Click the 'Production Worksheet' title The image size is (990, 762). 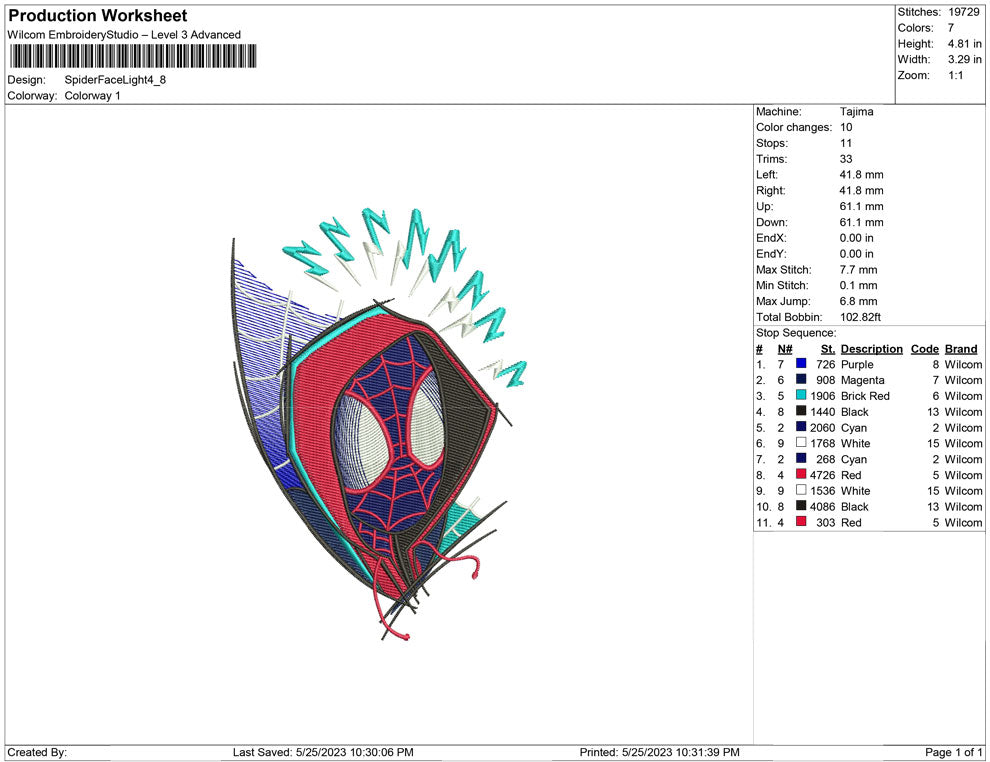click(x=98, y=16)
